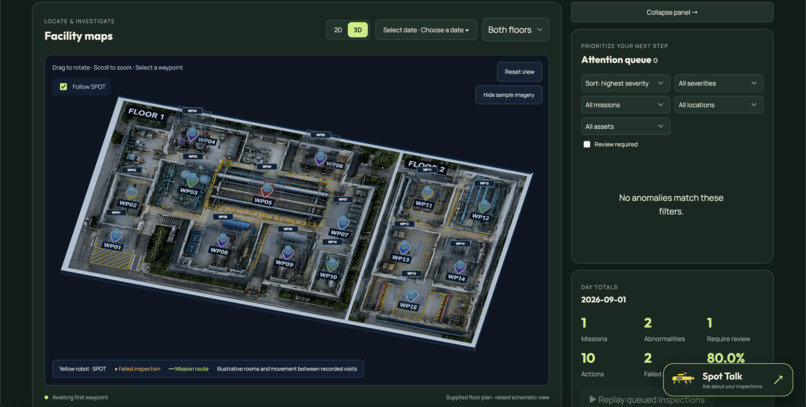The width and height of the screenshot is (806, 407).
Task: Expand the All severities filter
Action: pyautogui.click(x=719, y=83)
